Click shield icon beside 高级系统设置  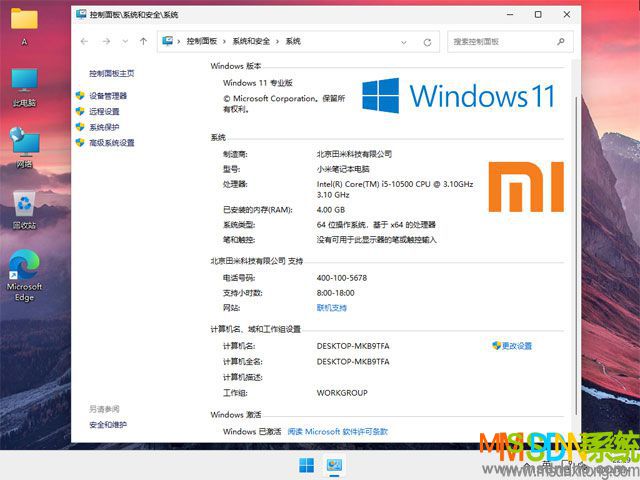tap(80, 142)
